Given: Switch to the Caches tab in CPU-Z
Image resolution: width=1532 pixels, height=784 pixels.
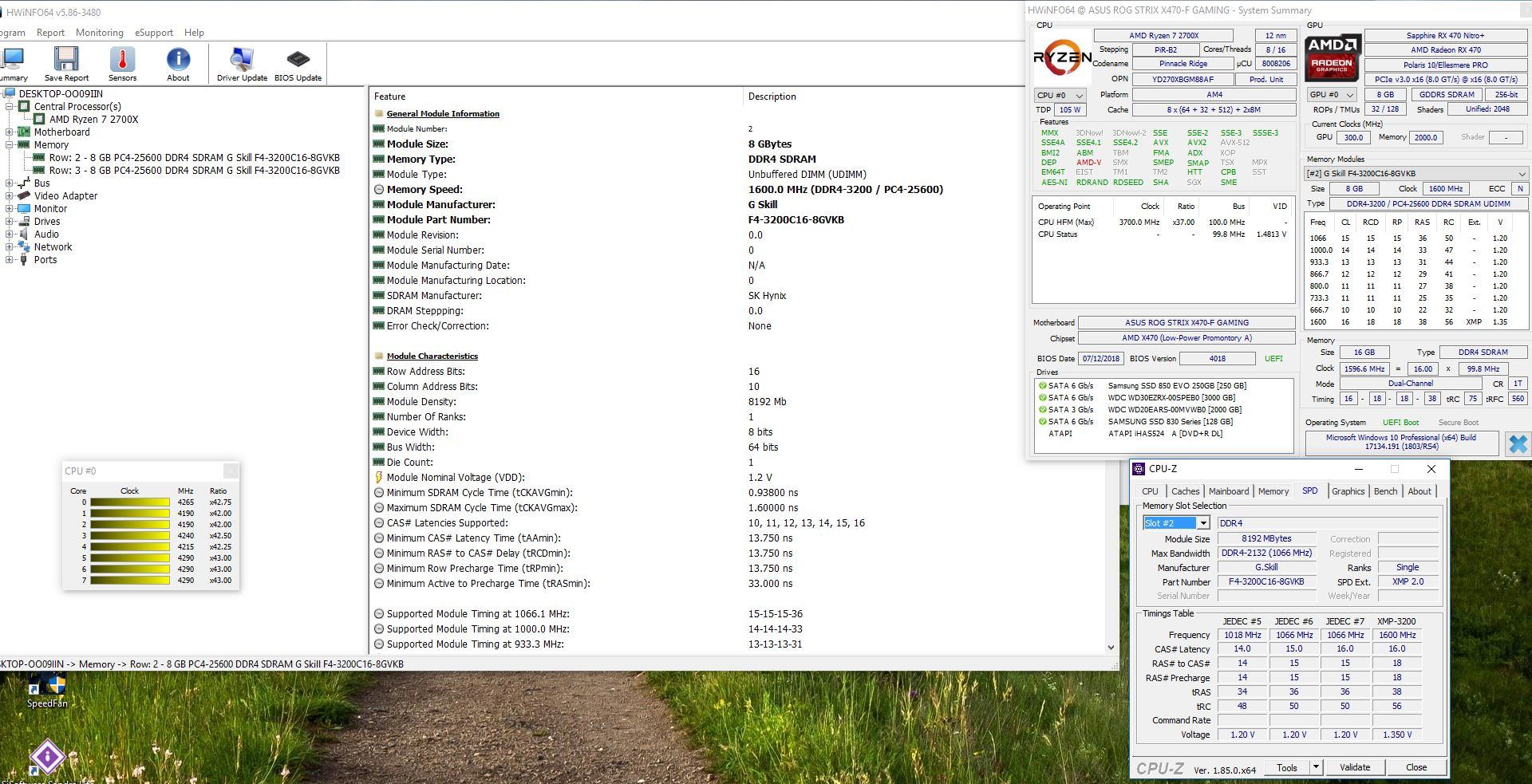Looking at the screenshot, I should click(1185, 491).
